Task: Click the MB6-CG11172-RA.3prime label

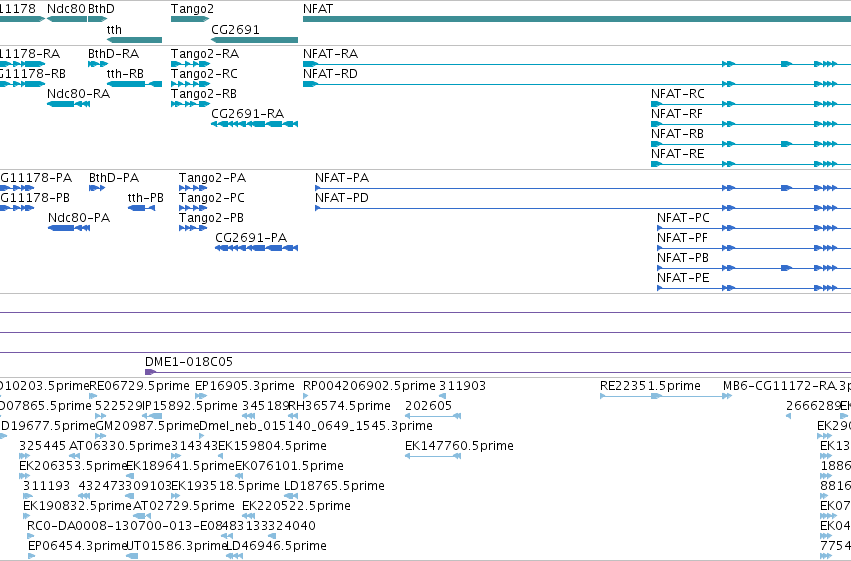Action: 787,386
